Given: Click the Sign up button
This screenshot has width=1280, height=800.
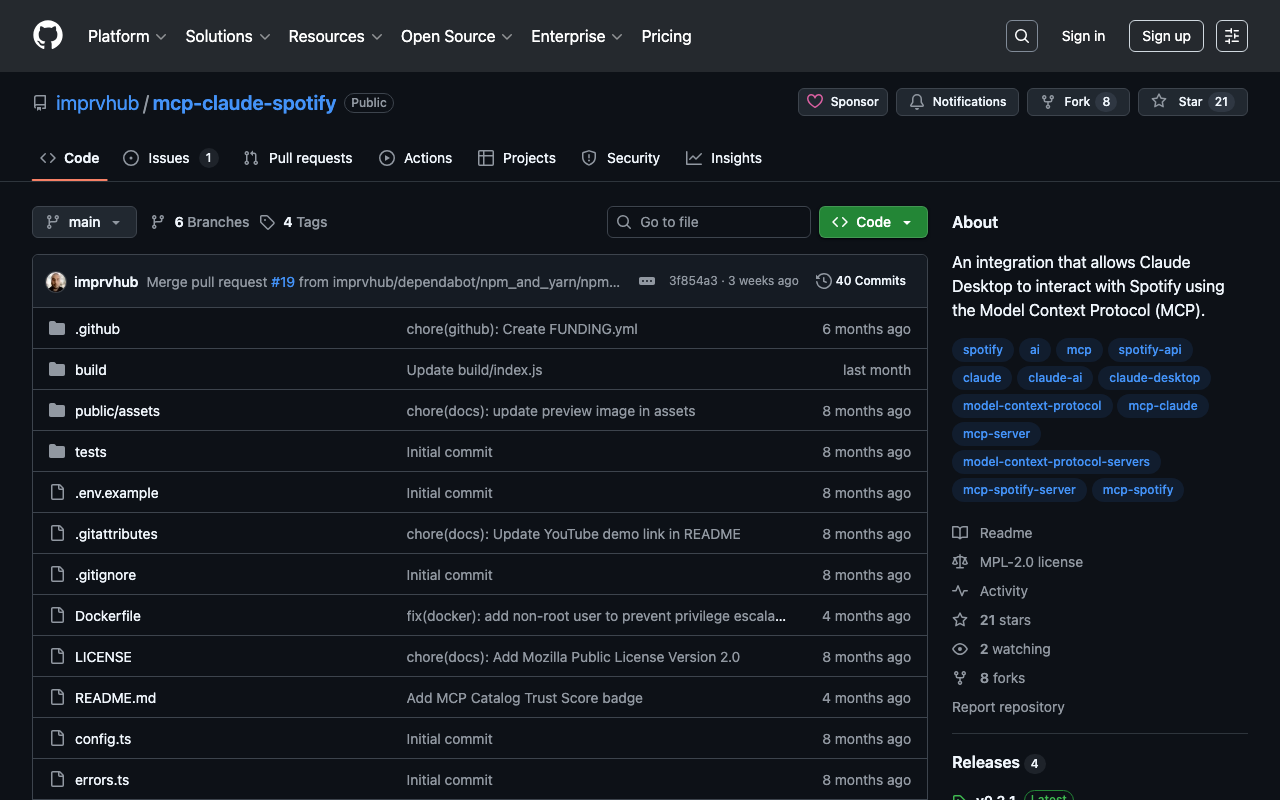Looking at the screenshot, I should tap(1166, 36).
